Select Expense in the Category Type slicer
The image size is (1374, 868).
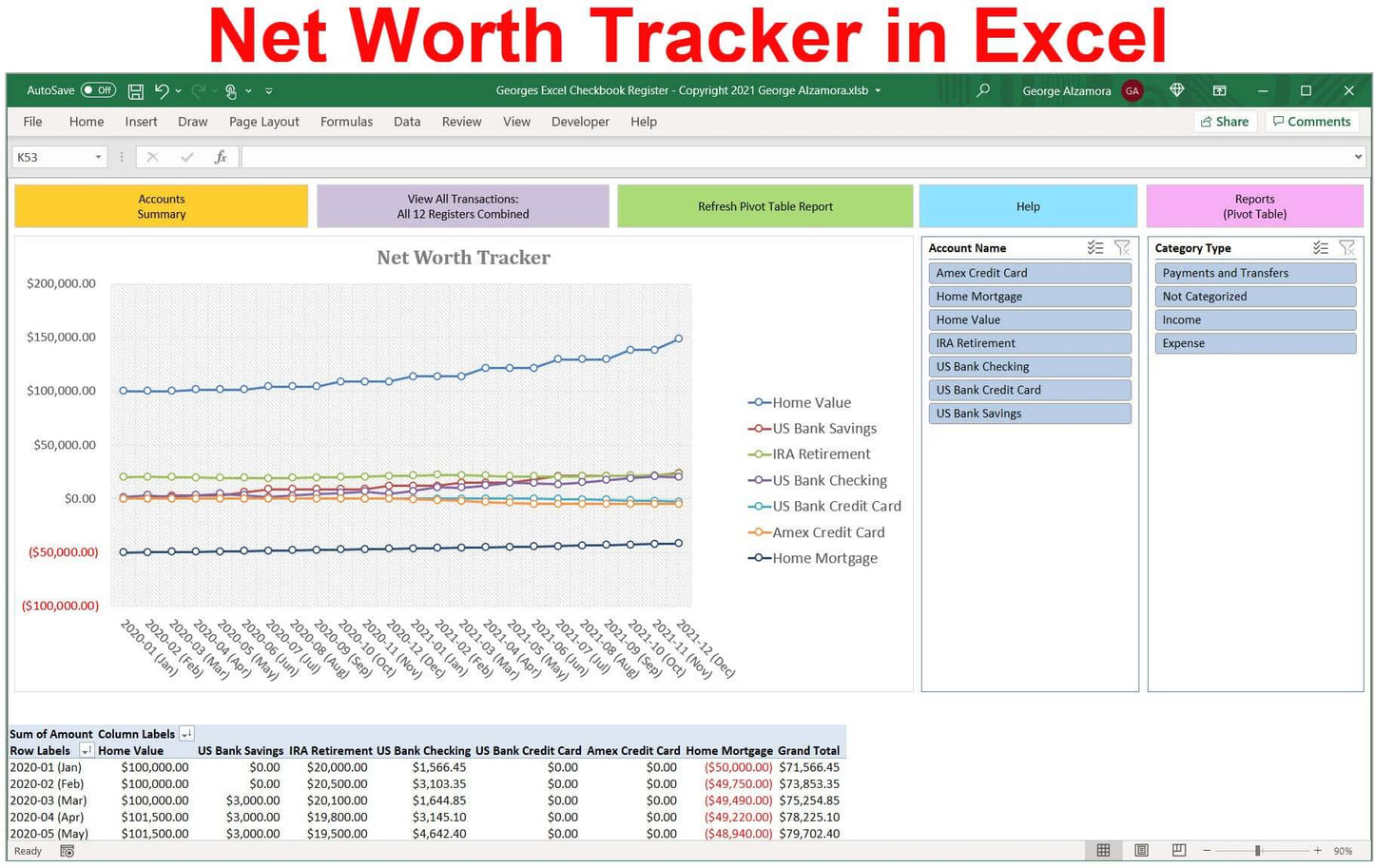tap(1255, 343)
